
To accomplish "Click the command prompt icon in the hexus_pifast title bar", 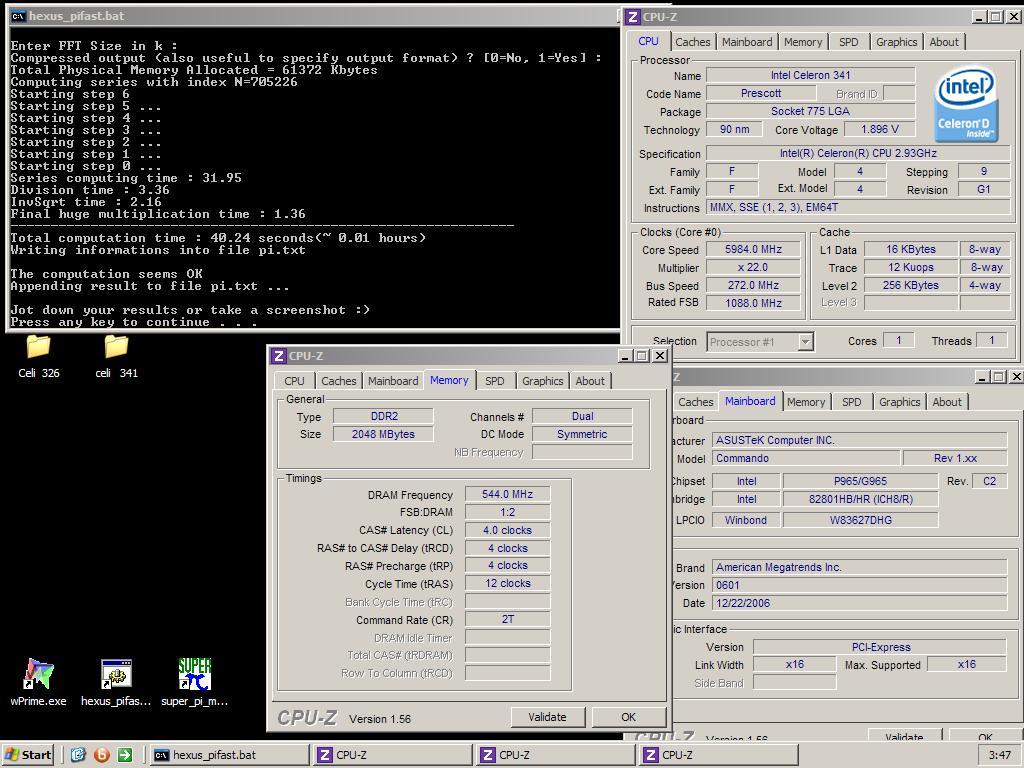I will (18, 16).
